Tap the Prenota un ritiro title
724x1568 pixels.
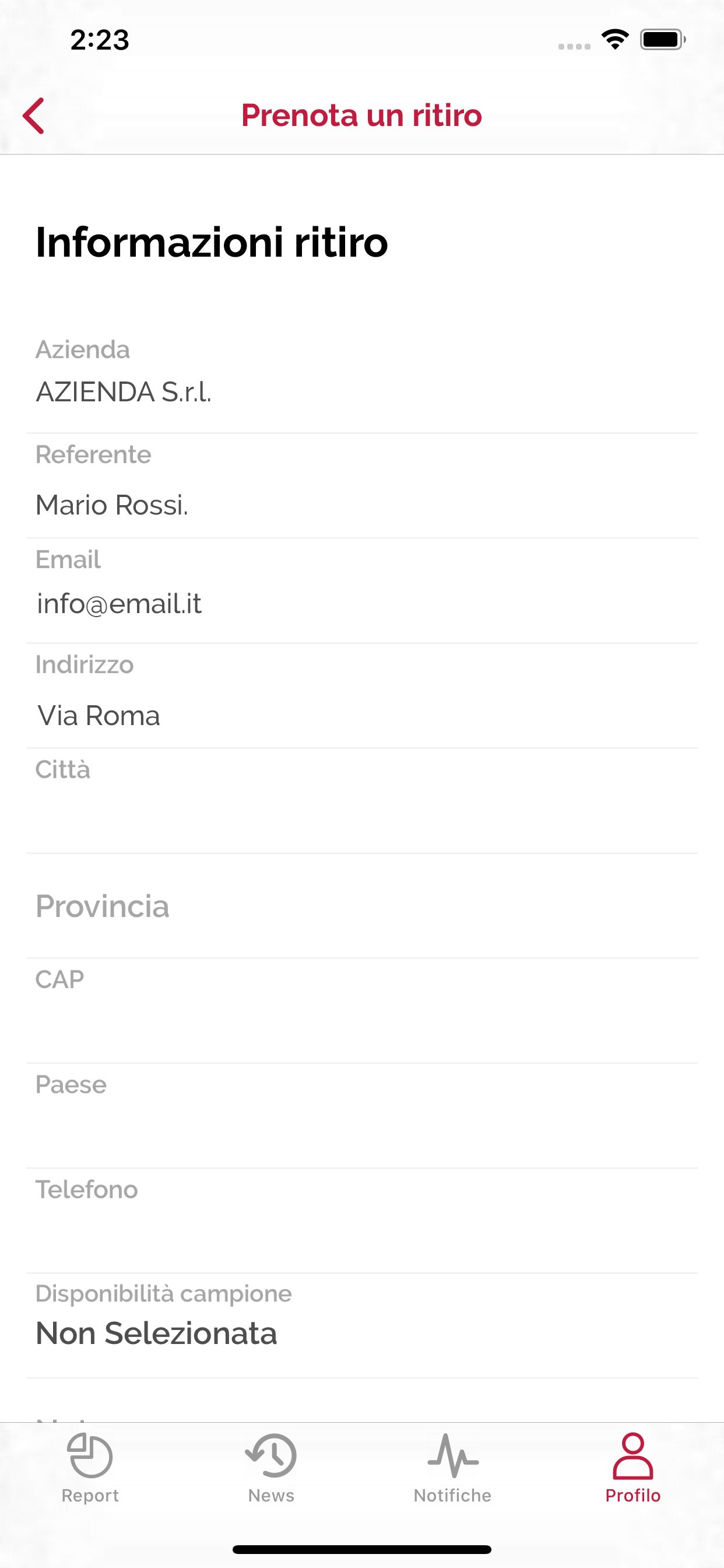tap(362, 115)
